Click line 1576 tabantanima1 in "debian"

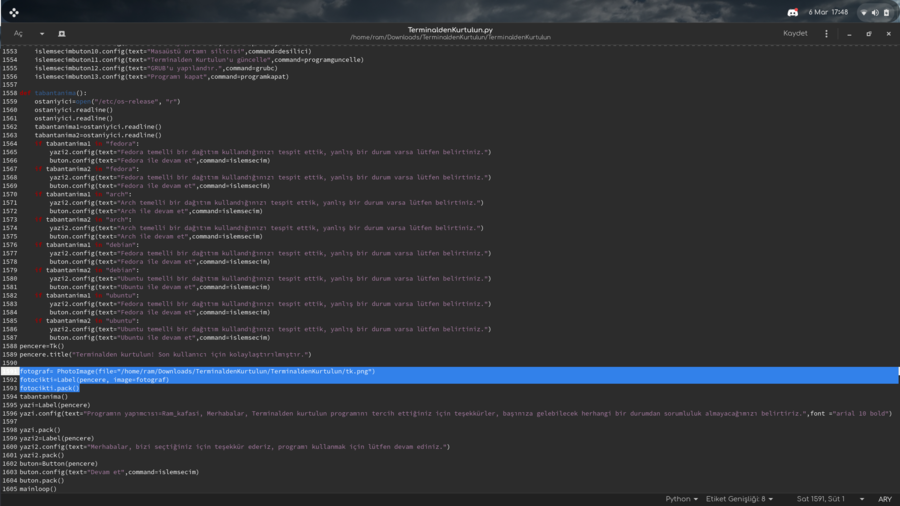click(87, 245)
